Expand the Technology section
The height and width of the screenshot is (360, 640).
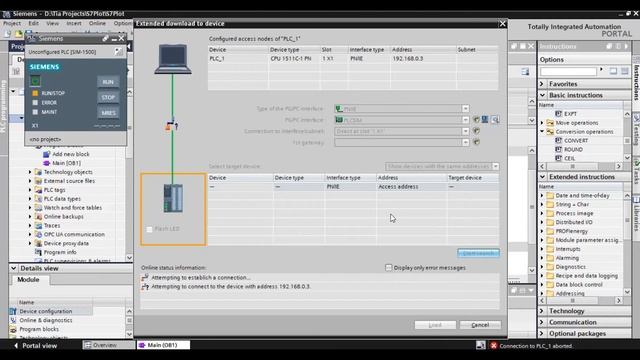542,311
